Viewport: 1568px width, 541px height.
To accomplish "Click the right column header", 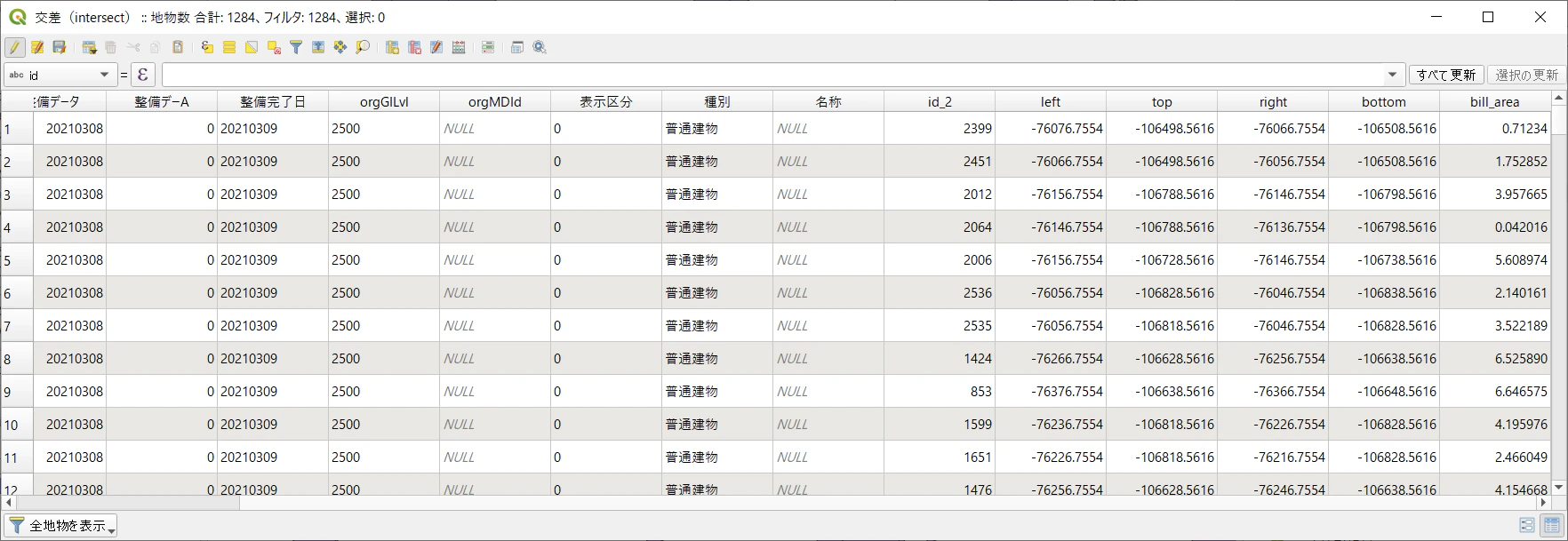I will (1273, 101).
